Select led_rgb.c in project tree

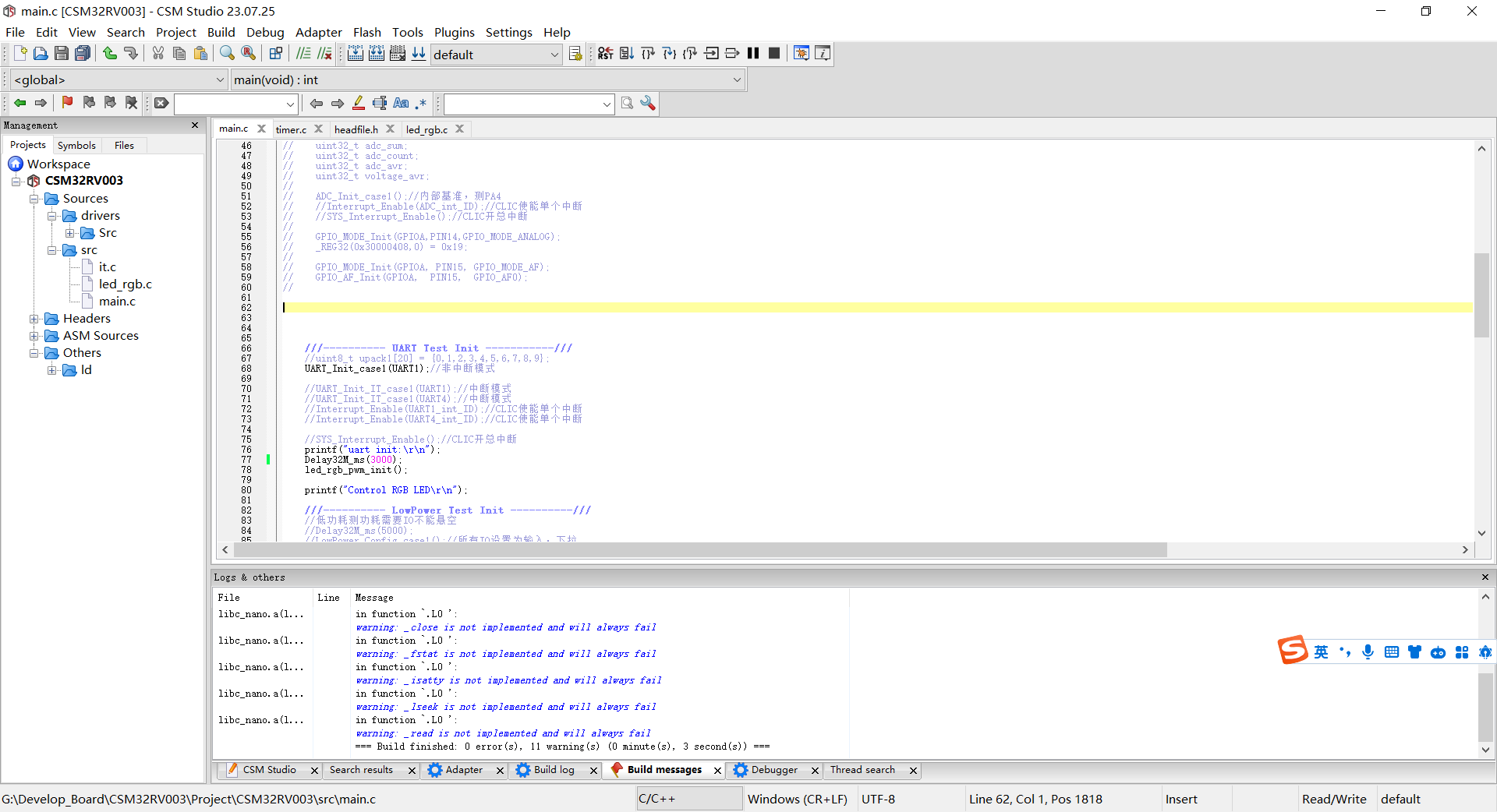click(125, 284)
